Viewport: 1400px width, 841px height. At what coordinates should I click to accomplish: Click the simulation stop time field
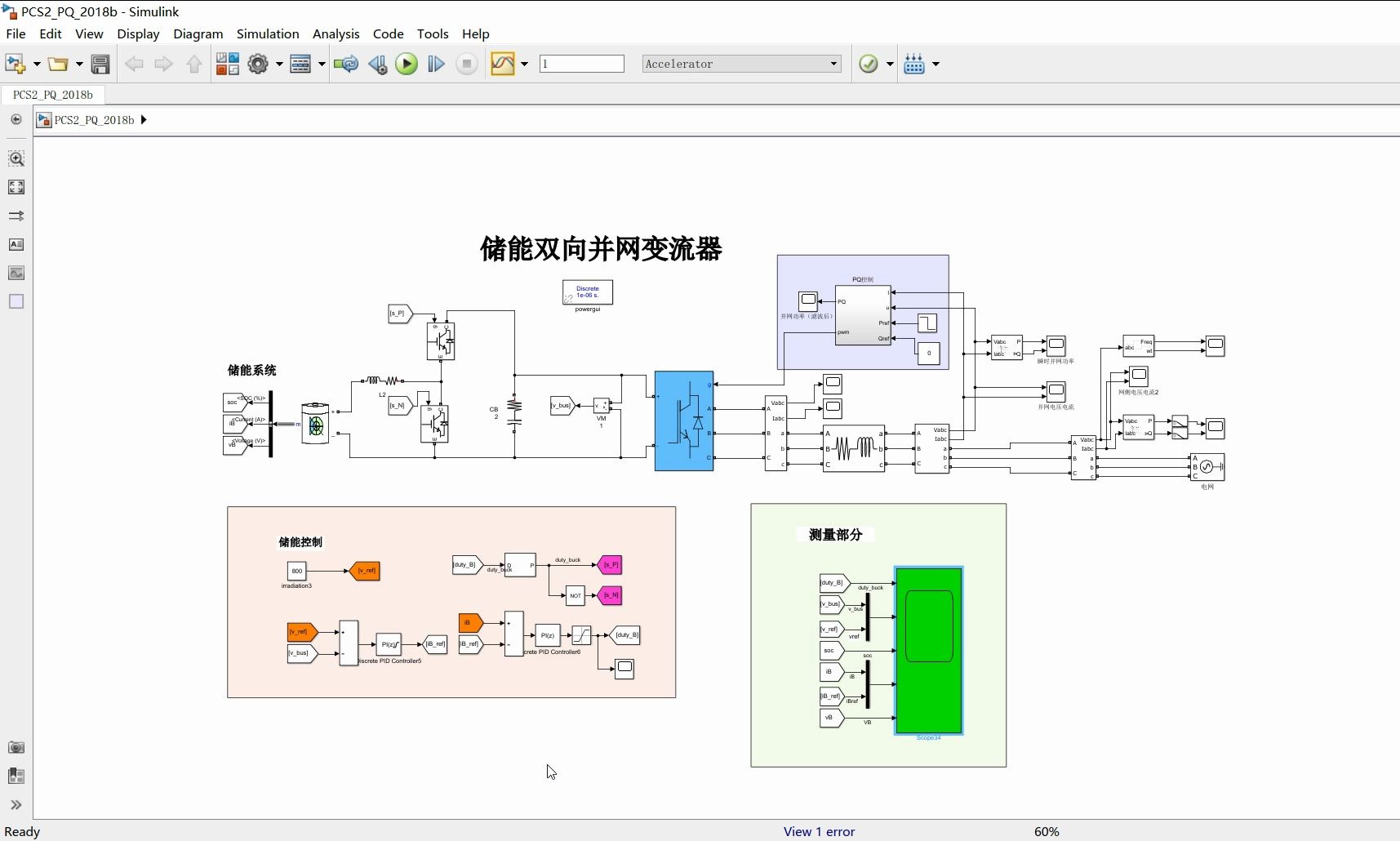click(x=582, y=64)
